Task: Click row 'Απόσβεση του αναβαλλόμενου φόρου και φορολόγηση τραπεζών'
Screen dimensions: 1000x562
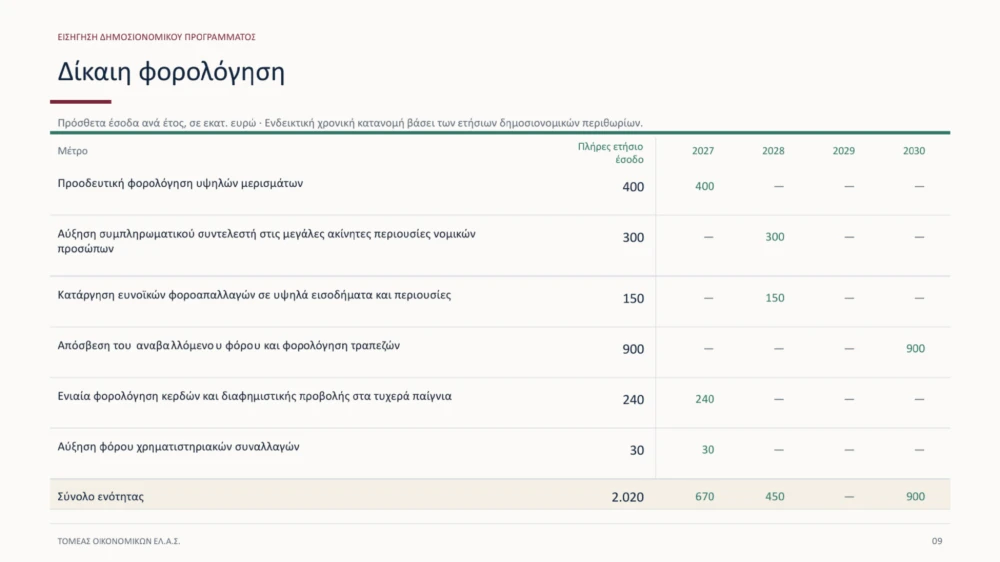Action: coord(500,352)
